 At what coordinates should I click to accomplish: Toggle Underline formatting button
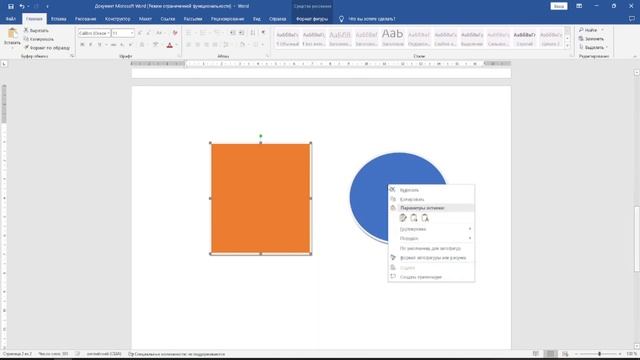click(100, 45)
